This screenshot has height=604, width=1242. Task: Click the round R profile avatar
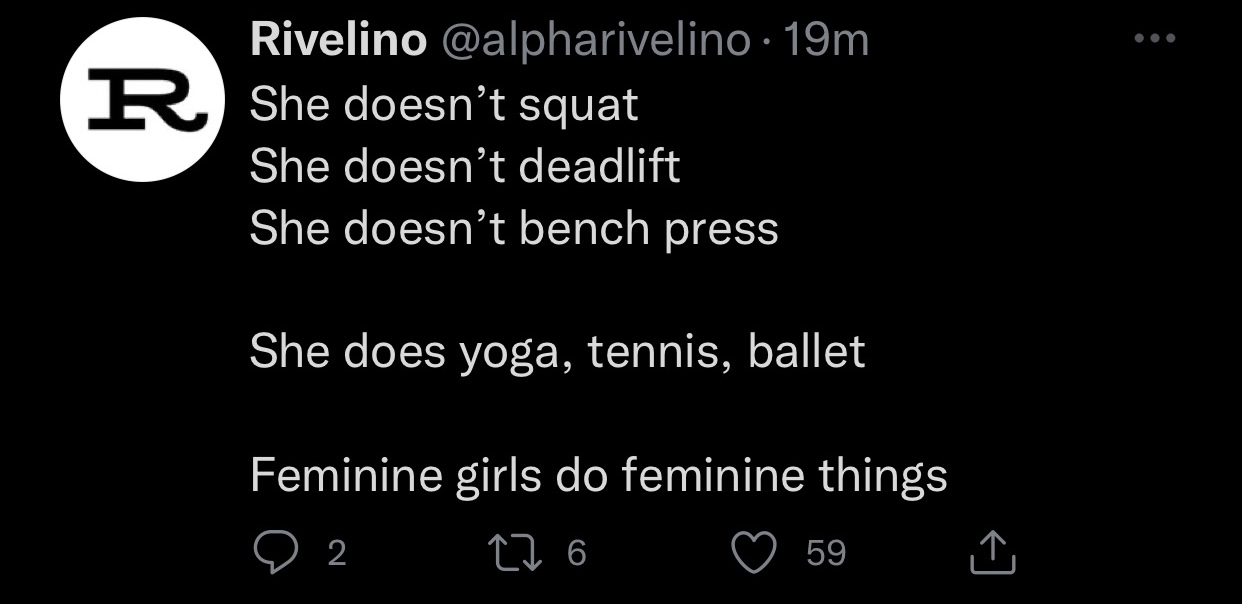[x=142, y=100]
